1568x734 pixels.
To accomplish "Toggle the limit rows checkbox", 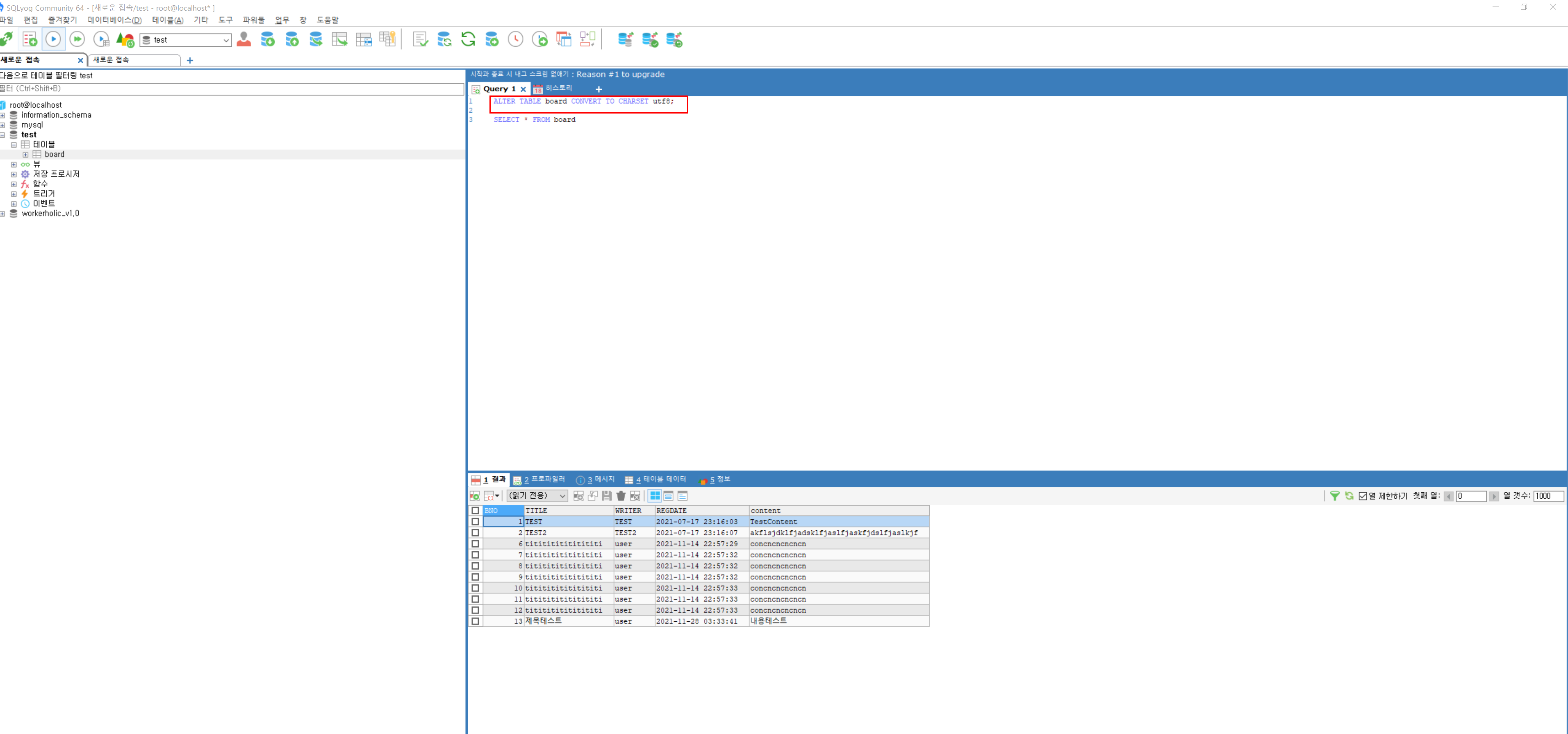I will click(x=1363, y=496).
